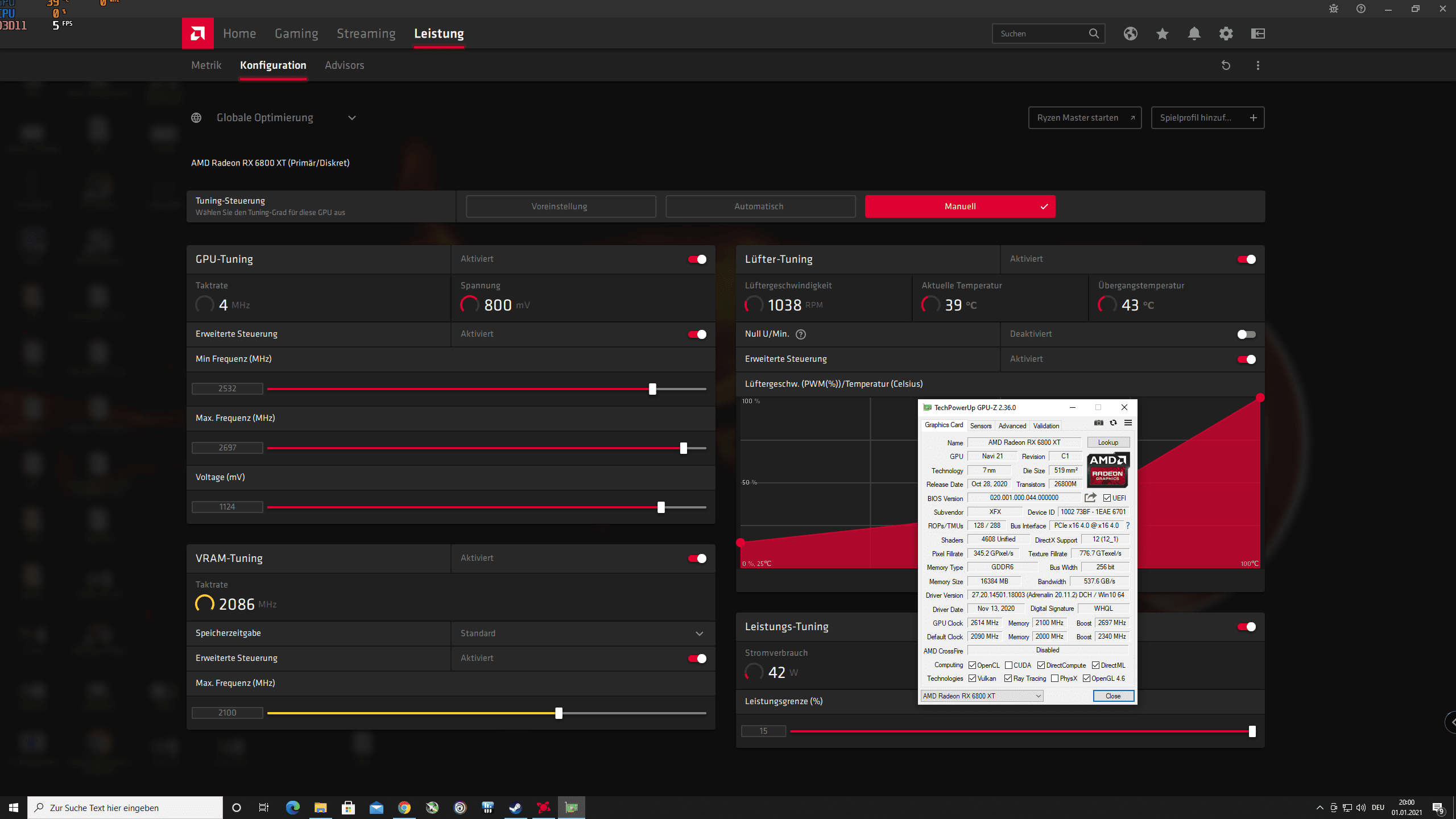Open favorites star icon

click(1162, 34)
